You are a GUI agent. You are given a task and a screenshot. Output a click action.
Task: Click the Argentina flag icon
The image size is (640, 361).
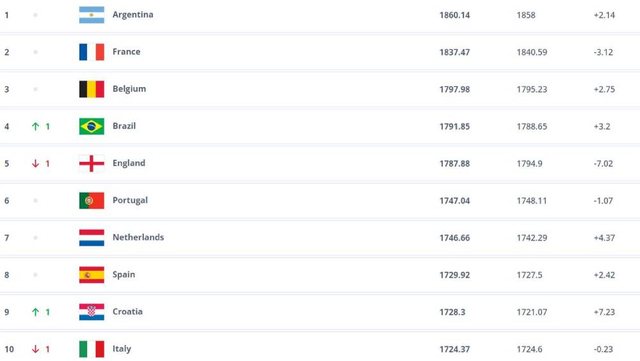pos(91,15)
